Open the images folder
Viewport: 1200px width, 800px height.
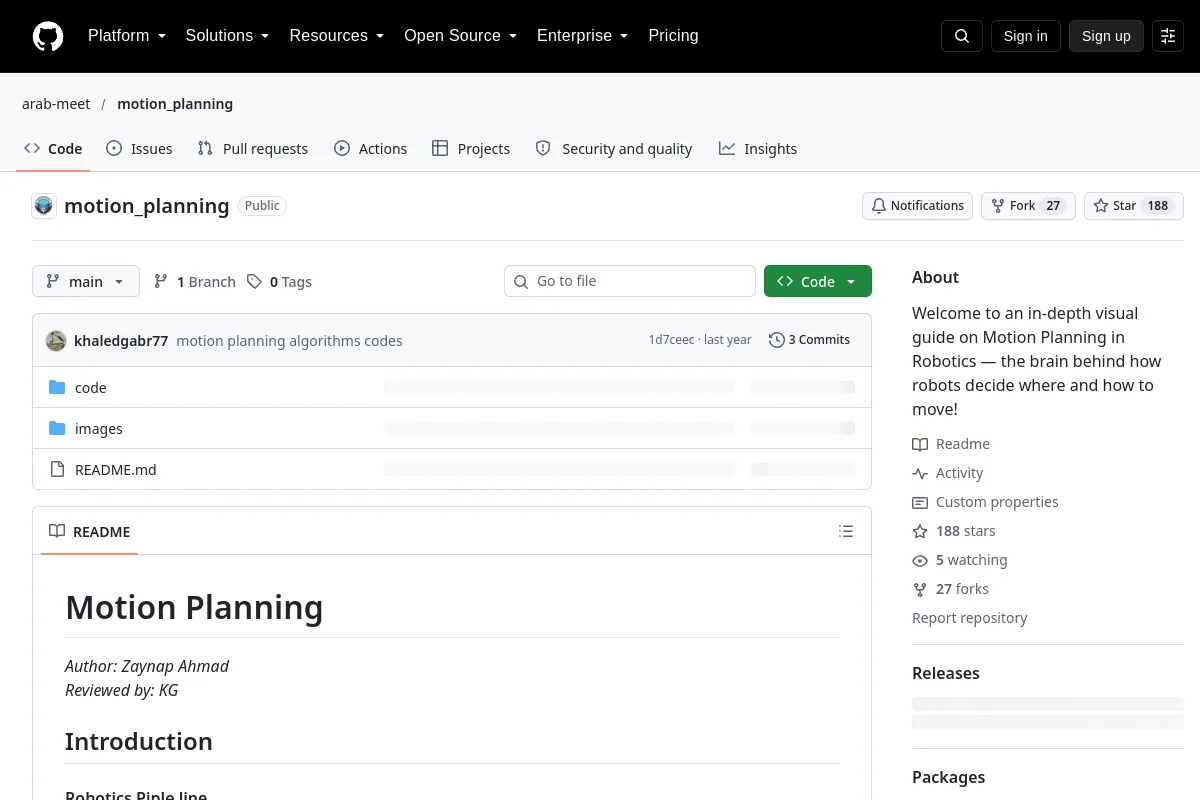point(99,429)
